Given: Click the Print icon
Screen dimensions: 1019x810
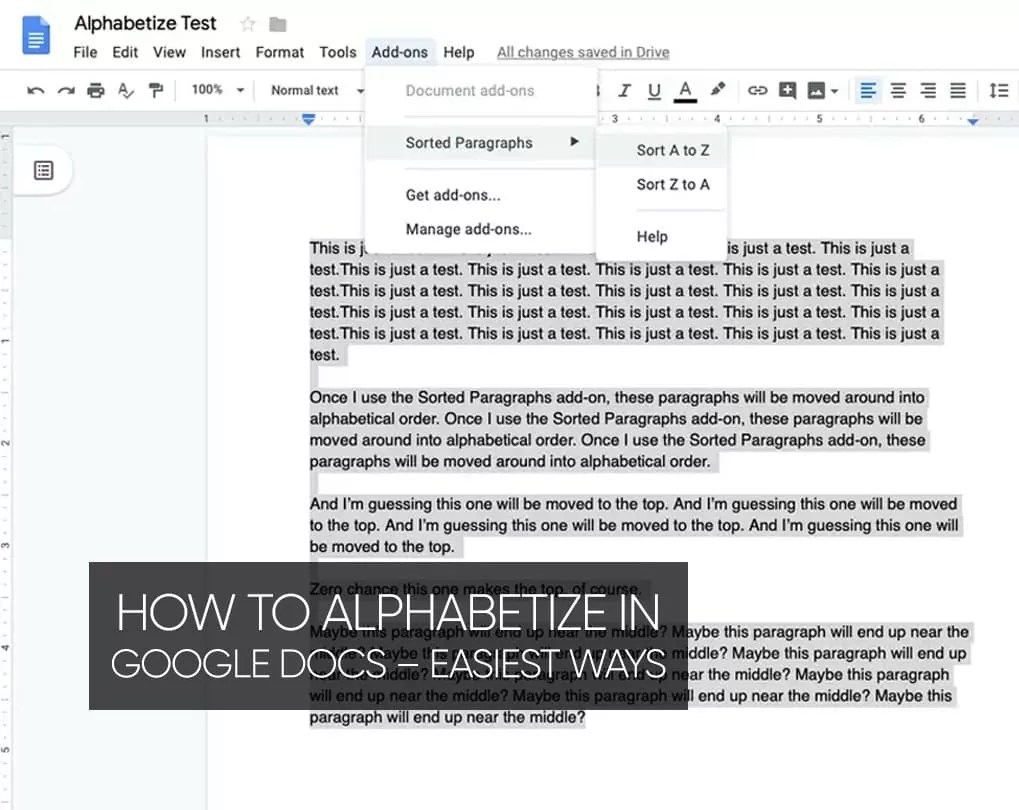Looking at the screenshot, I should point(95,90).
